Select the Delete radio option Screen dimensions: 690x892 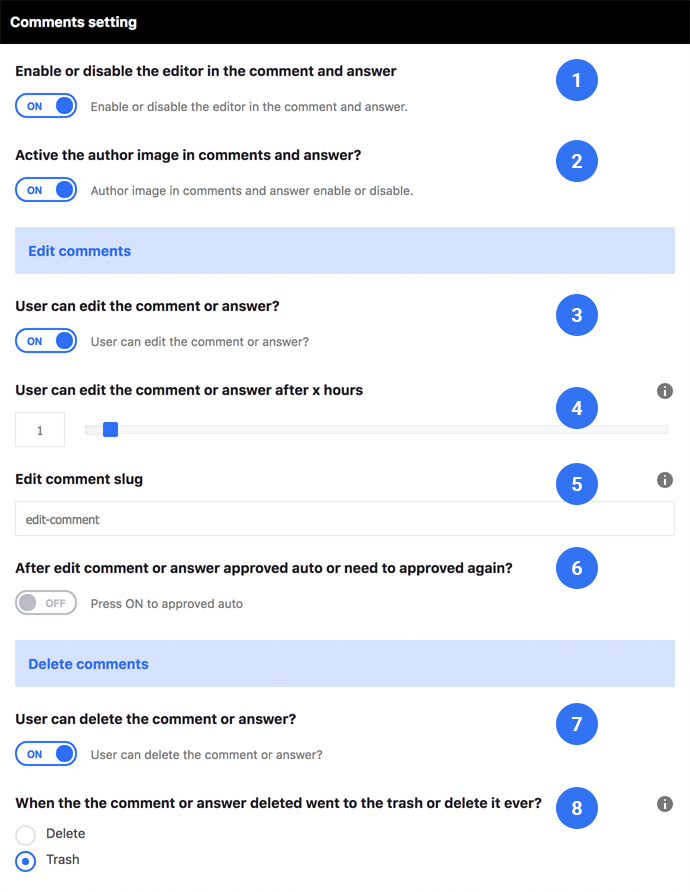(x=26, y=835)
